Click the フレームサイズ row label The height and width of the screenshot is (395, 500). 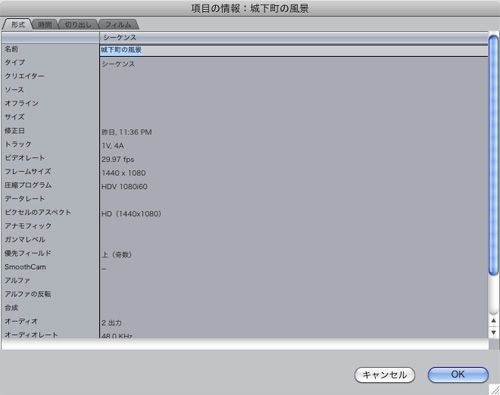[28, 172]
